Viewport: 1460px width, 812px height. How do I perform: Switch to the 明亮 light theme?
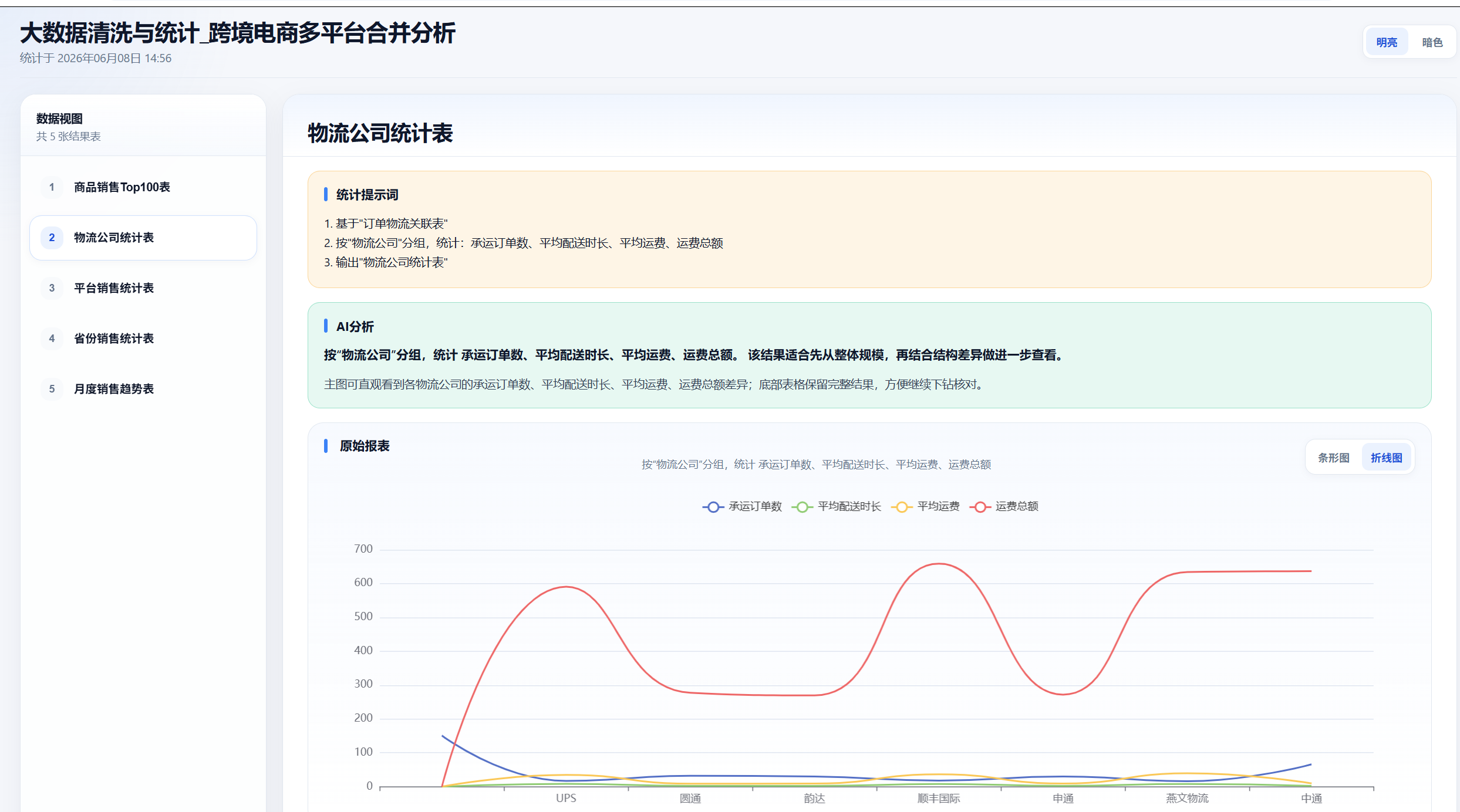click(1387, 42)
